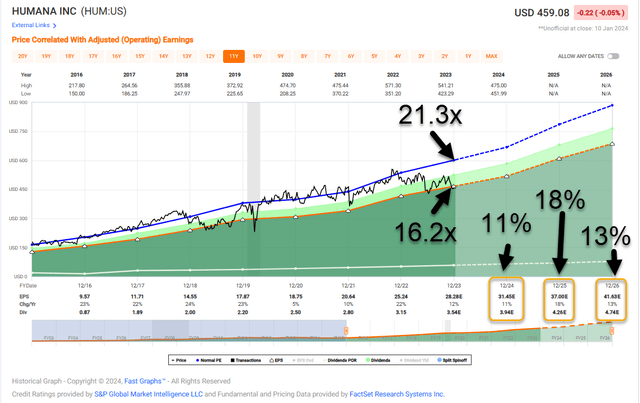Select the 12Y time range tab
This screenshot has width=640, height=403.
[210, 56]
